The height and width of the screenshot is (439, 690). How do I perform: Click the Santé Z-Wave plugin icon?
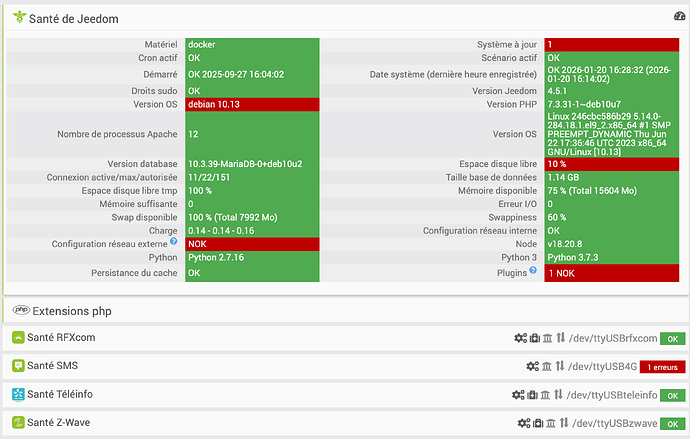click(x=18, y=423)
